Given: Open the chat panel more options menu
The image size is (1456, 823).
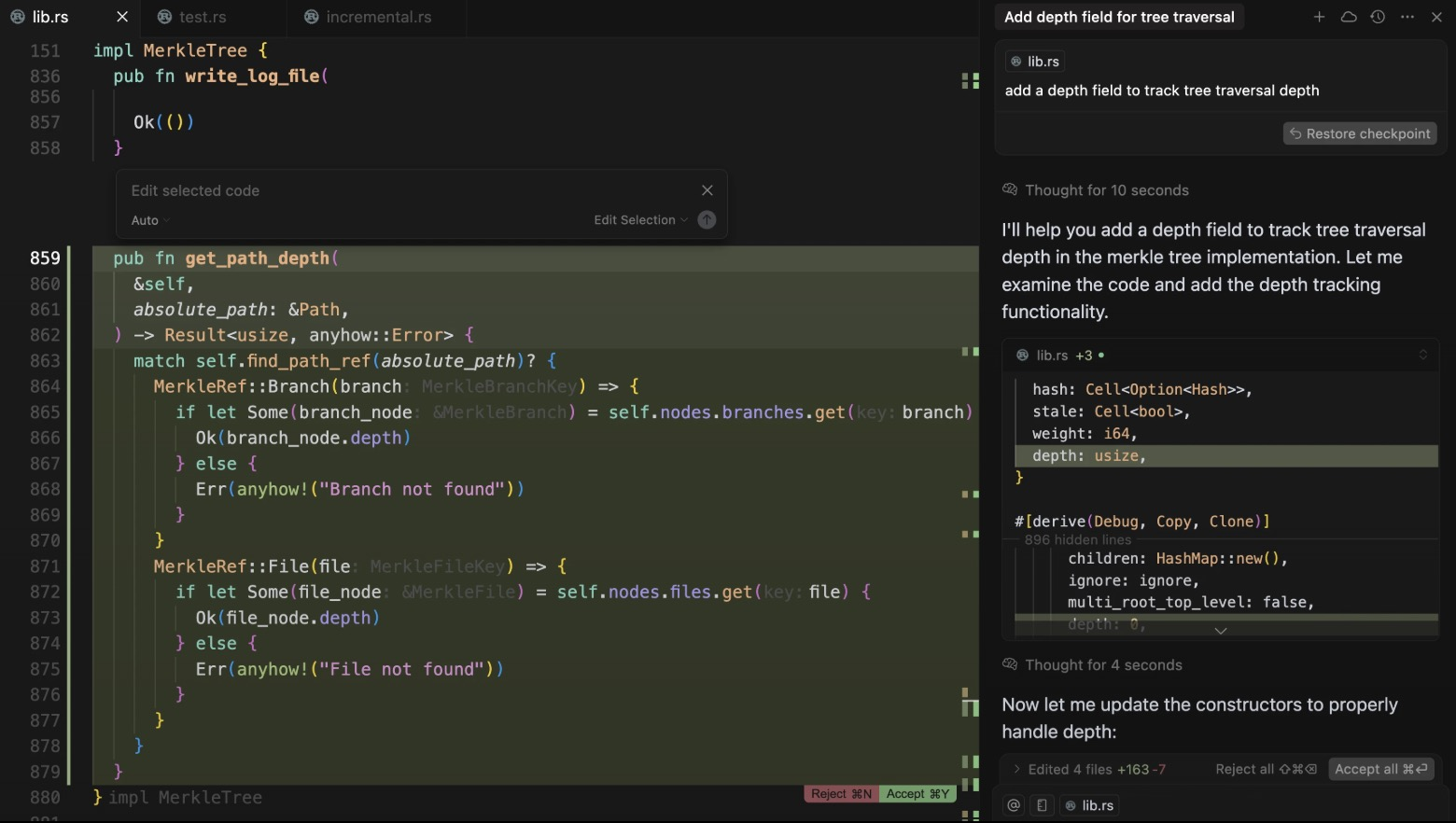Looking at the screenshot, I should [1407, 17].
